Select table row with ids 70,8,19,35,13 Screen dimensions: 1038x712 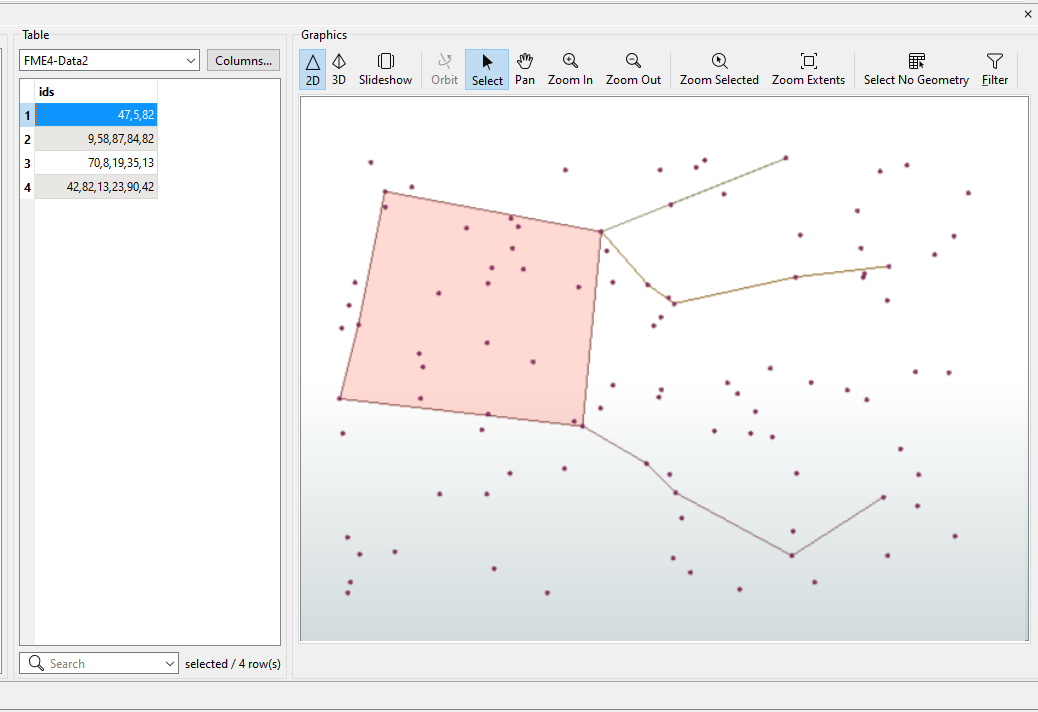(96, 162)
